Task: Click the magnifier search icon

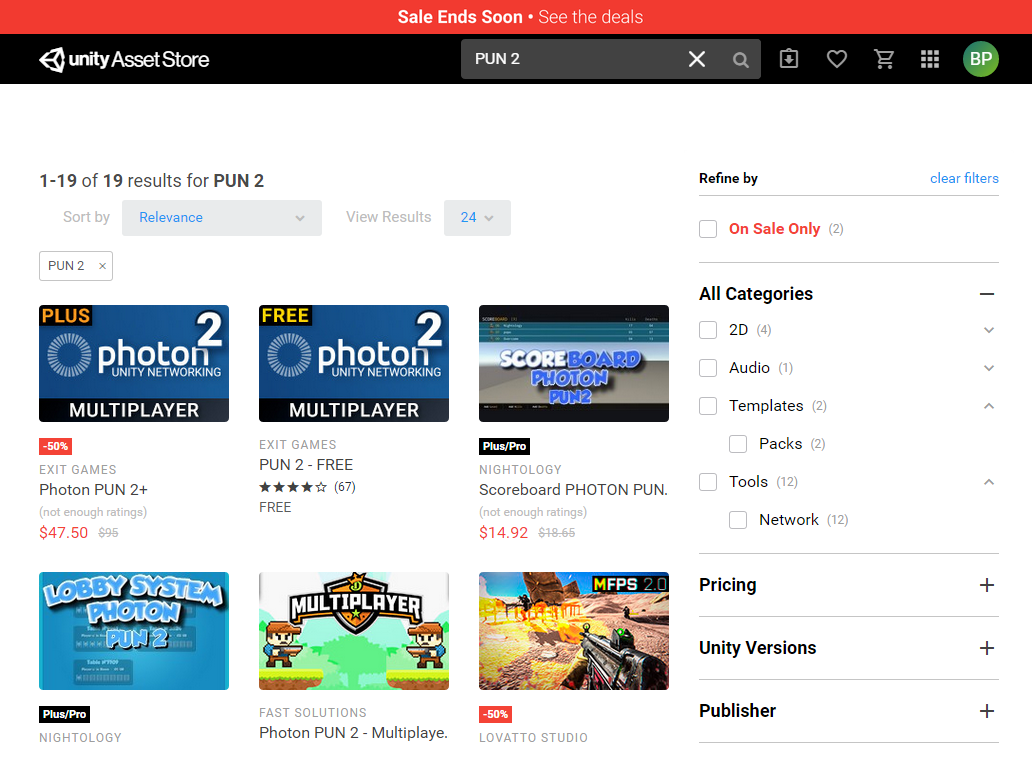Action: point(741,60)
